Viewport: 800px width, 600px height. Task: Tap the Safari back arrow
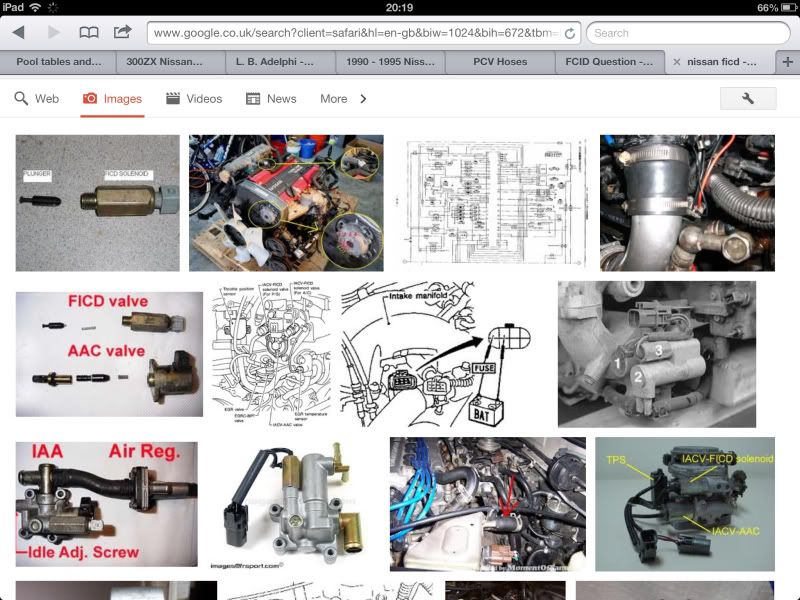(x=19, y=33)
